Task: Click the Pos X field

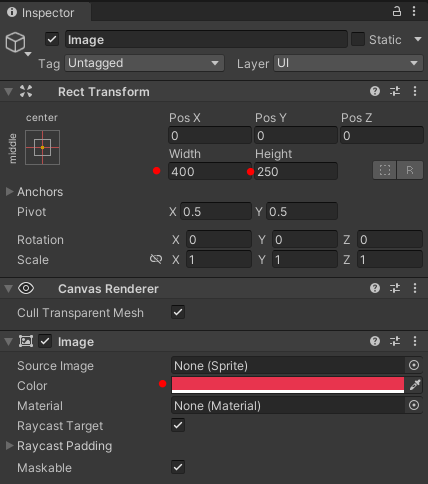Action: pos(210,135)
